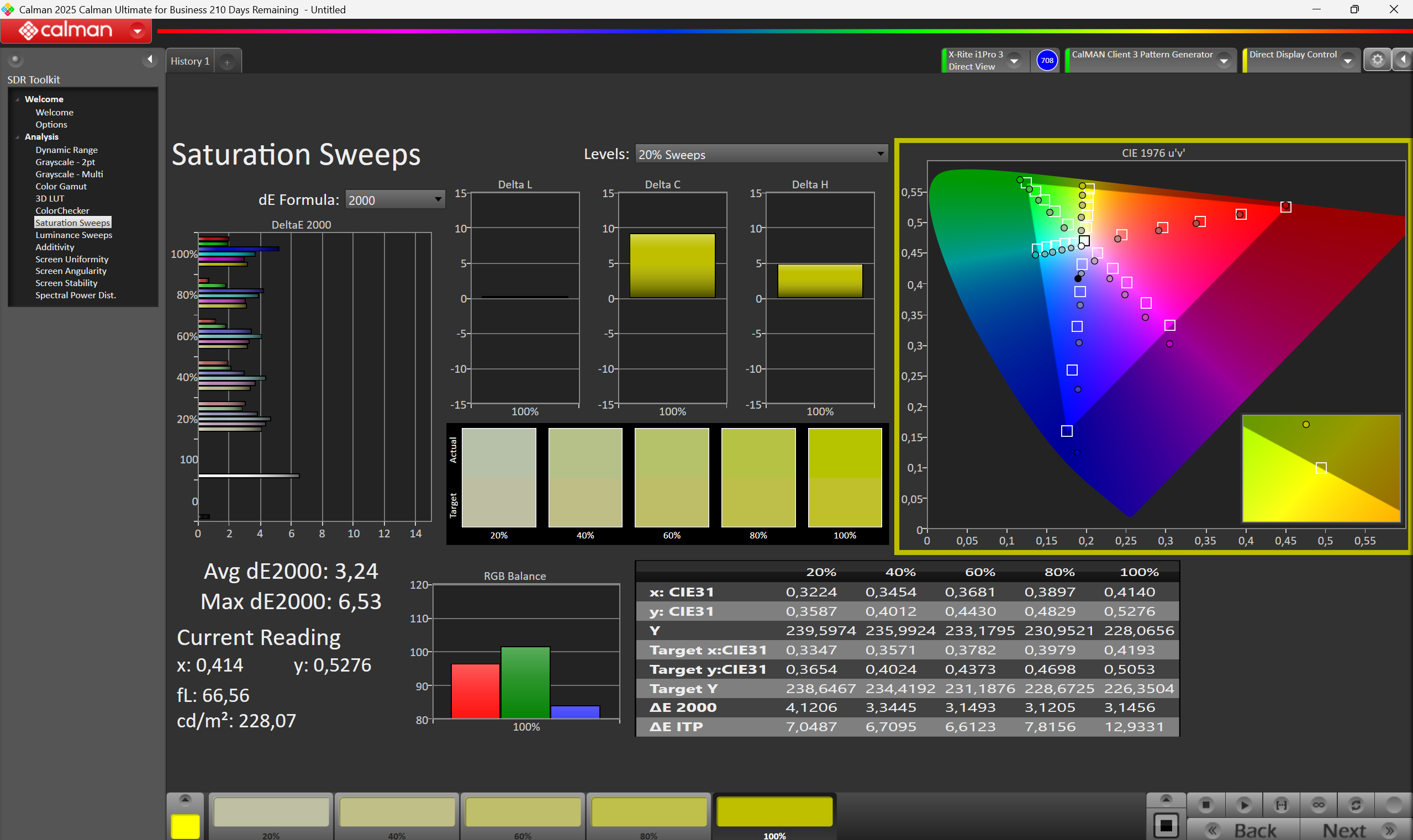Click the infinity continuous read icon
Viewport: 1413px width, 840px height.
pos(1319,804)
